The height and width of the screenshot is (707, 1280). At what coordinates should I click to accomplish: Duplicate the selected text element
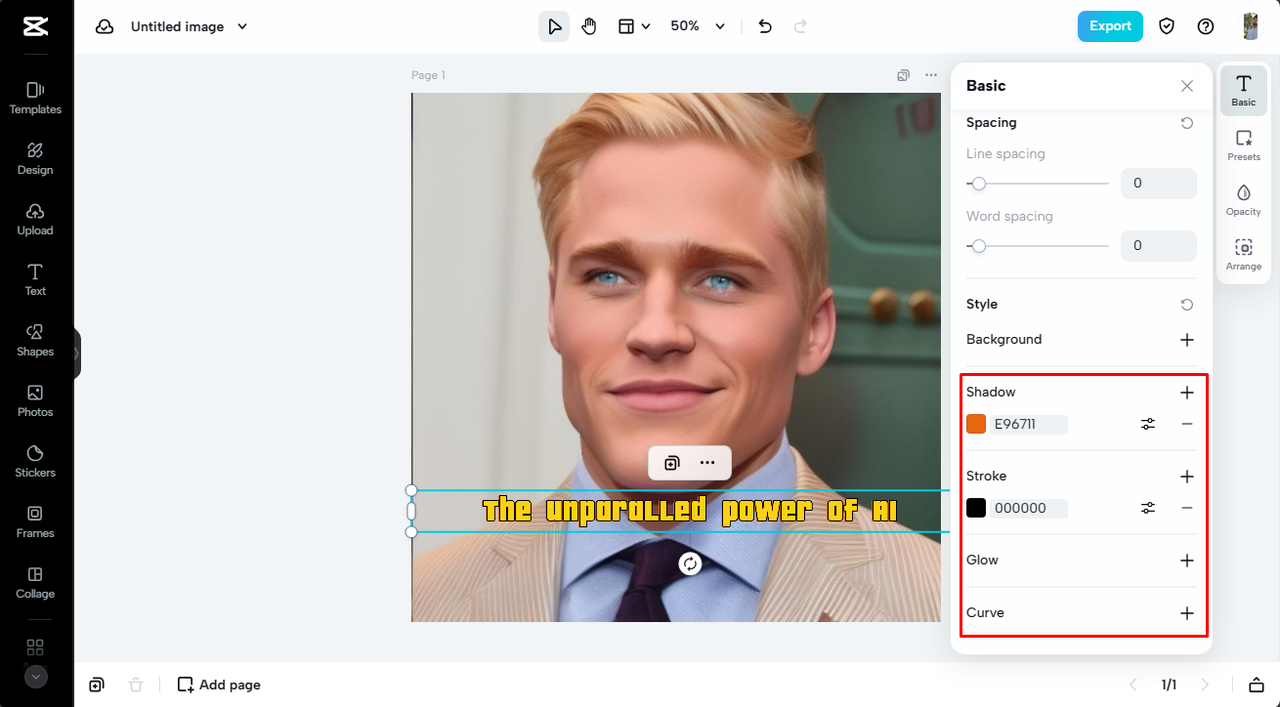(672, 463)
